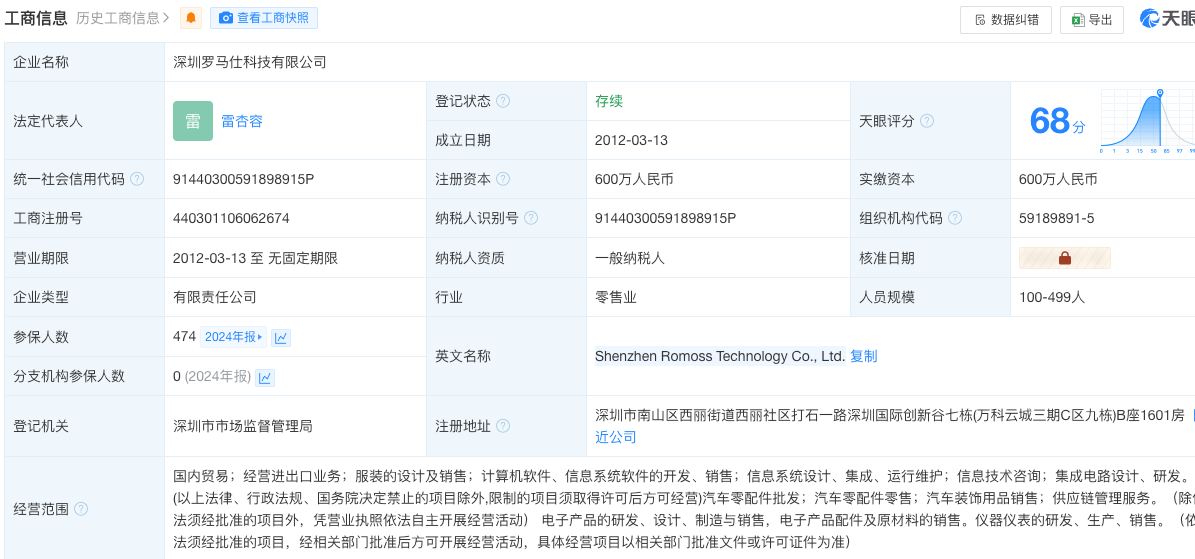Screen dimensions: 1195x559
Task: Click the orange bell alert icon
Action: (191, 18)
